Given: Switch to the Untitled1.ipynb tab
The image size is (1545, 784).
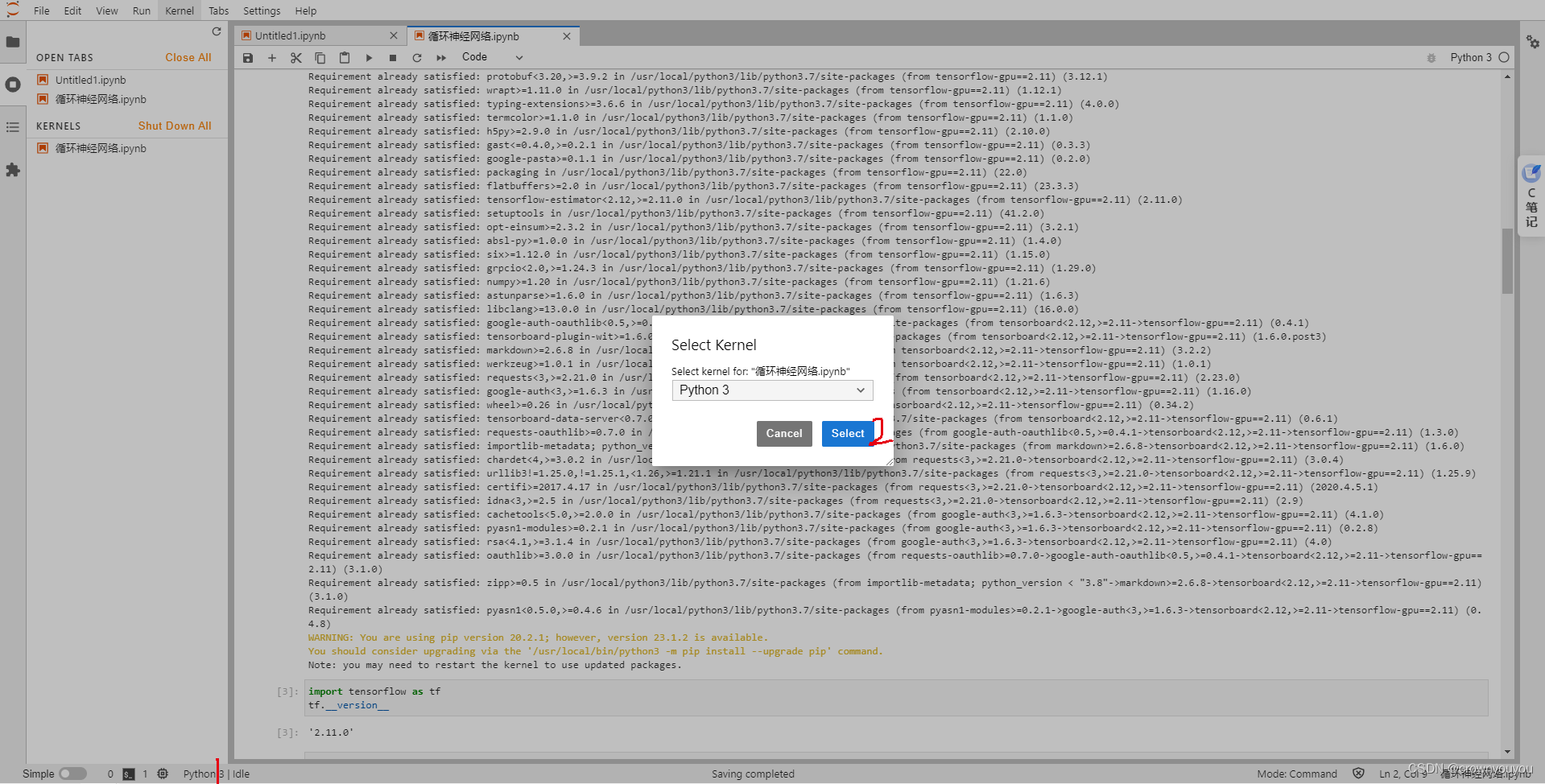Looking at the screenshot, I should [x=320, y=36].
